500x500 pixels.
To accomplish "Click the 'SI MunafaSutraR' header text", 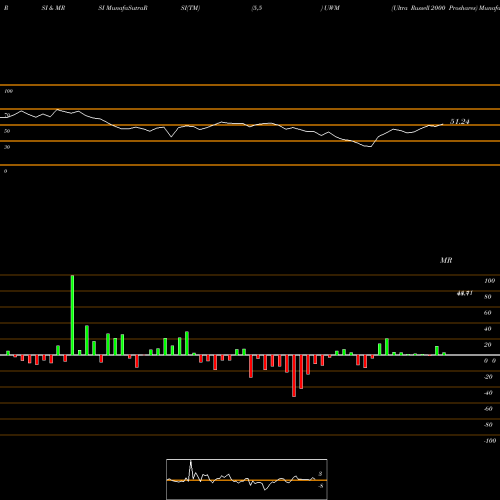I will pyautogui.click(x=123, y=8).
